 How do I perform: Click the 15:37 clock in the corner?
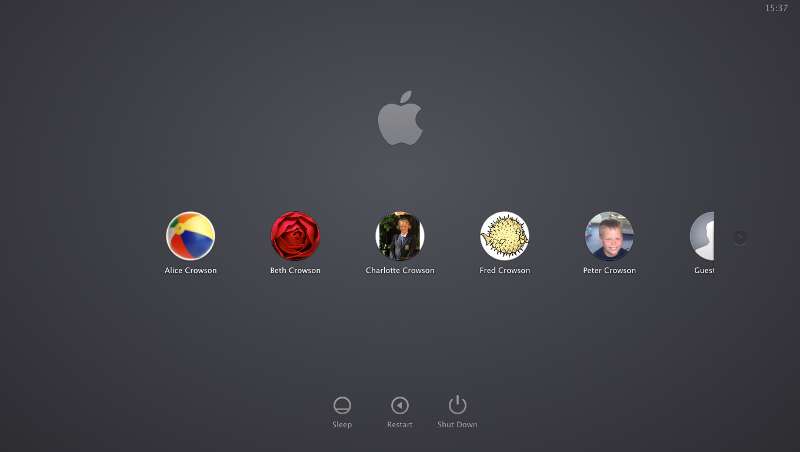click(776, 8)
